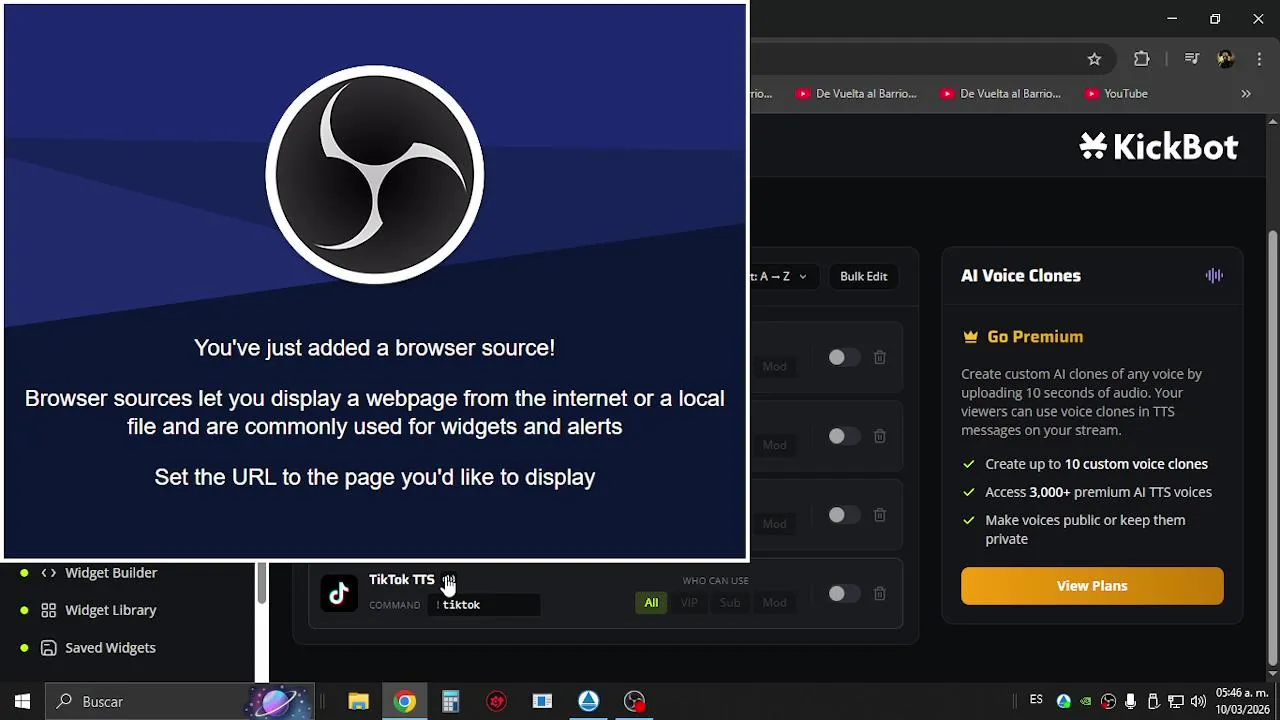Open the red gear app in taskbar
Viewport: 1280px width, 720px height.
pyautogui.click(x=497, y=701)
